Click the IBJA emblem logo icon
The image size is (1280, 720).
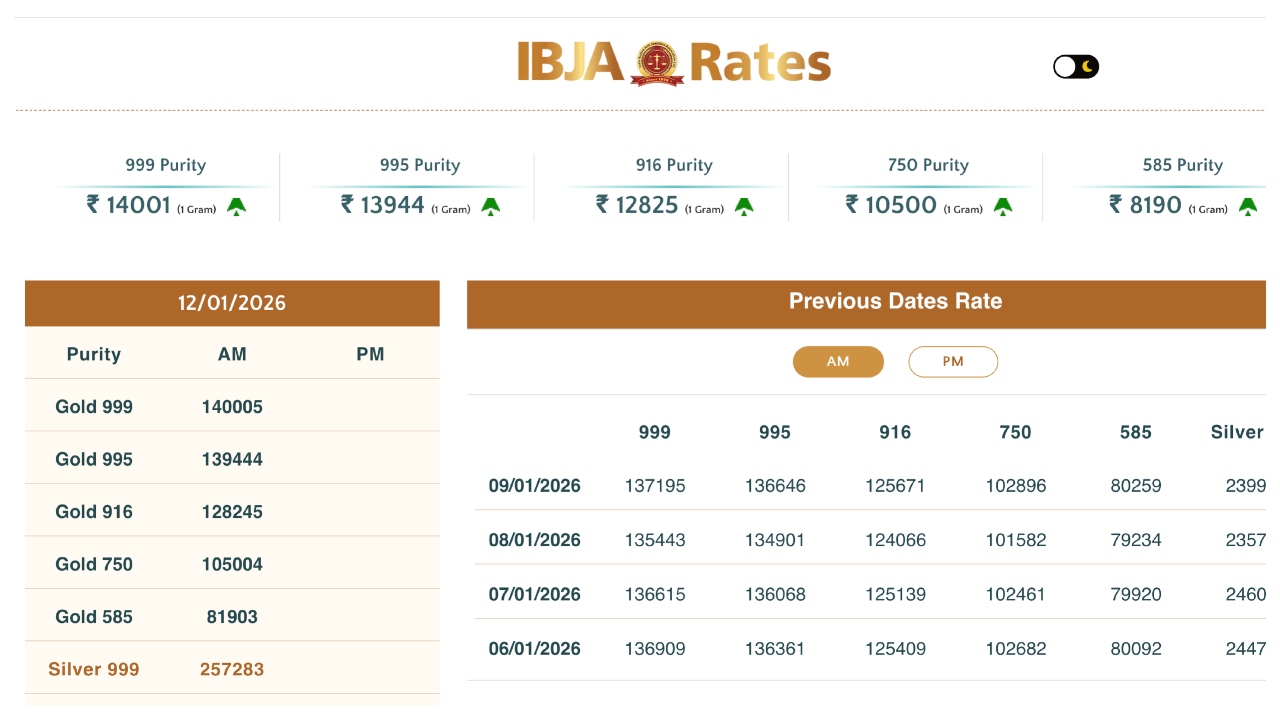click(656, 63)
